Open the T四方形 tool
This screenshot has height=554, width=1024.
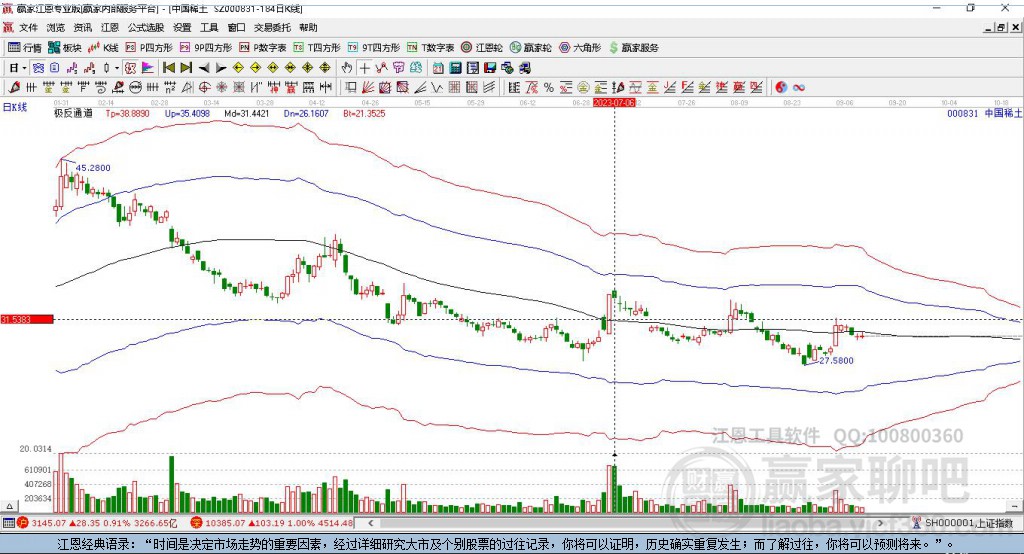tap(317, 48)
